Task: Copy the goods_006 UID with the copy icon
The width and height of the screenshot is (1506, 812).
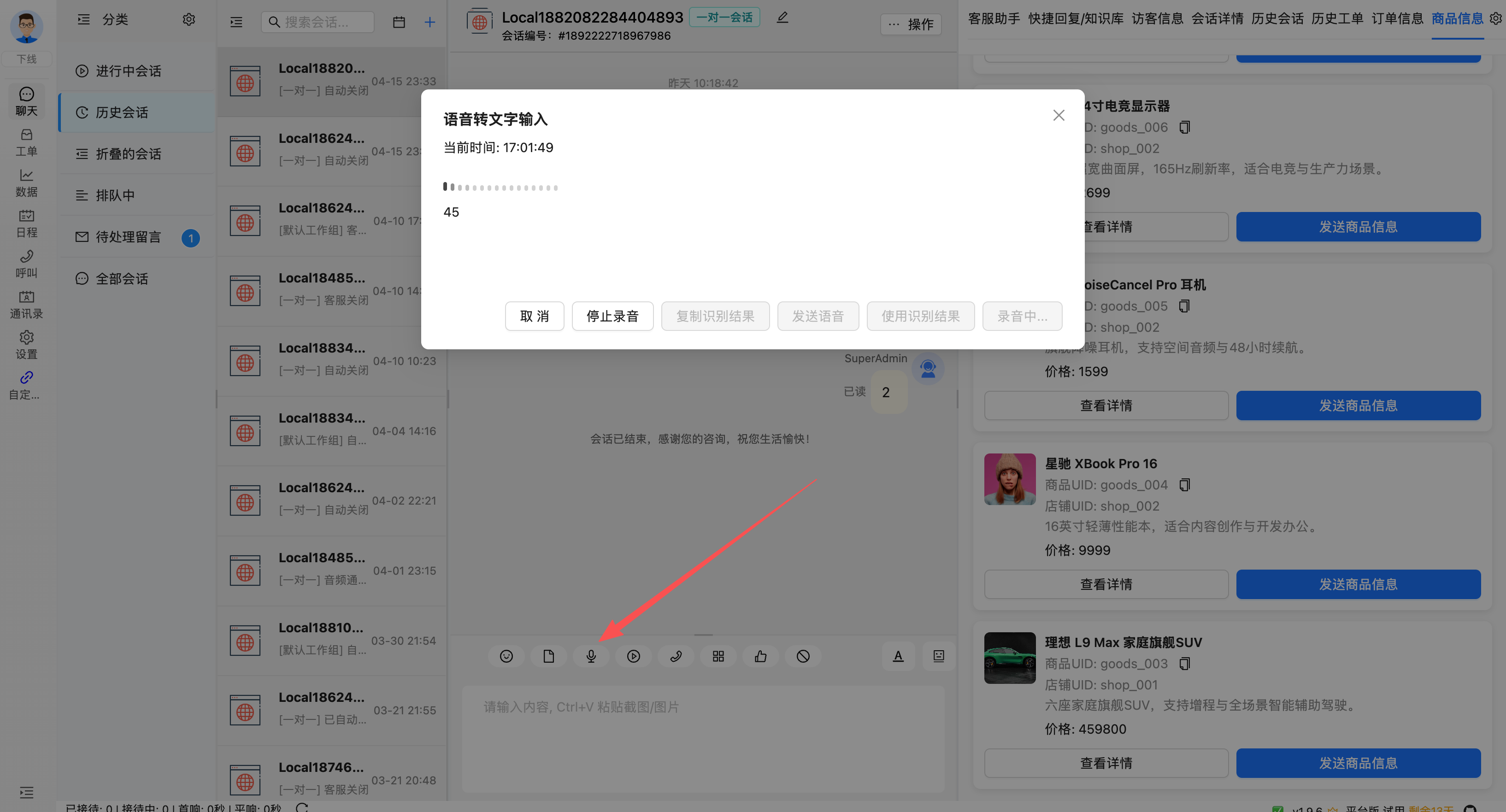Action: pos(1184,127)
